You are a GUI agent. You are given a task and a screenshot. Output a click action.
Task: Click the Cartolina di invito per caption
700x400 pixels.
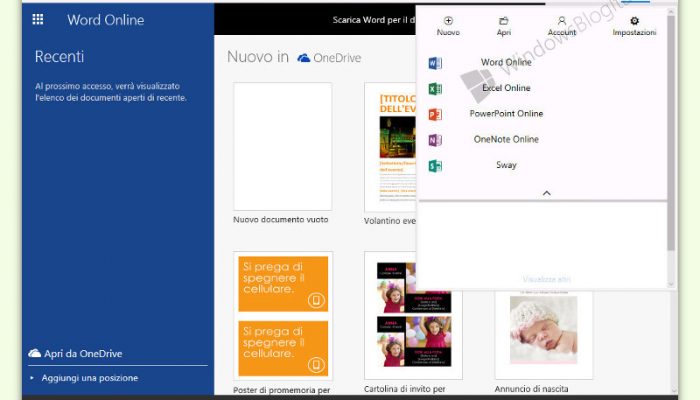tap(404, 389)
